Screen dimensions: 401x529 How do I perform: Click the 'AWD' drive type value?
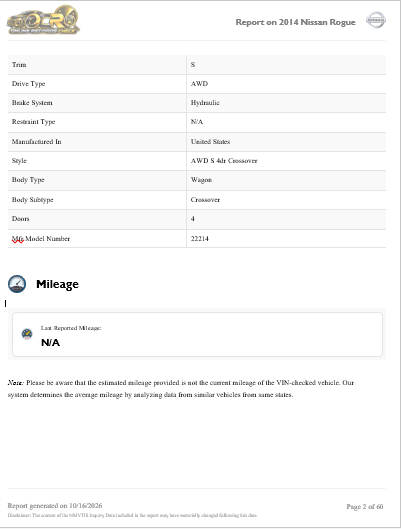point(199,84)
